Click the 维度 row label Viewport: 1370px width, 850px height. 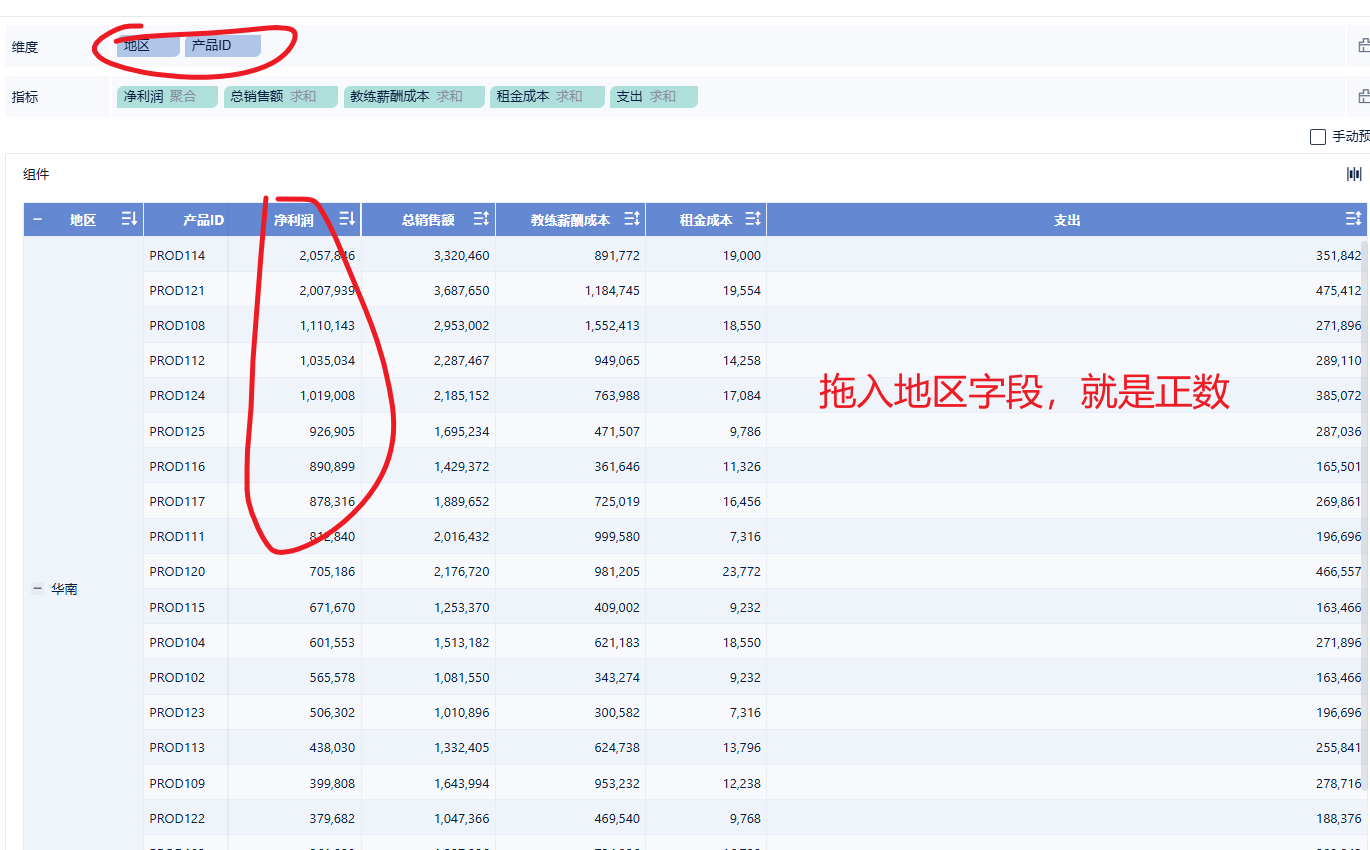coord(25,46)
